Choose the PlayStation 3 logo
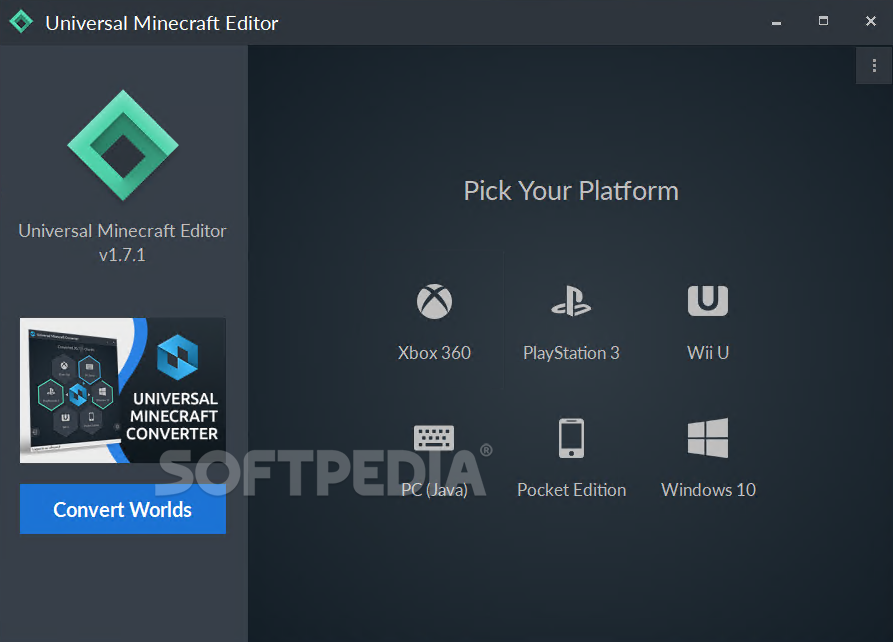The height and width of the screenshot is (642, 893). pos(571,301)
